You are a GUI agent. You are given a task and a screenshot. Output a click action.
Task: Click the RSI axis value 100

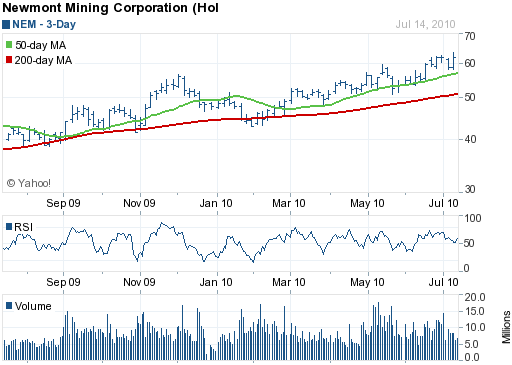(x=473, y=218)
